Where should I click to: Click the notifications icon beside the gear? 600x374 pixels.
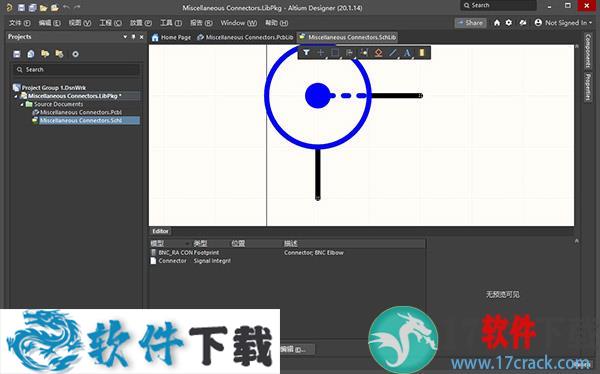pos(523,23)
